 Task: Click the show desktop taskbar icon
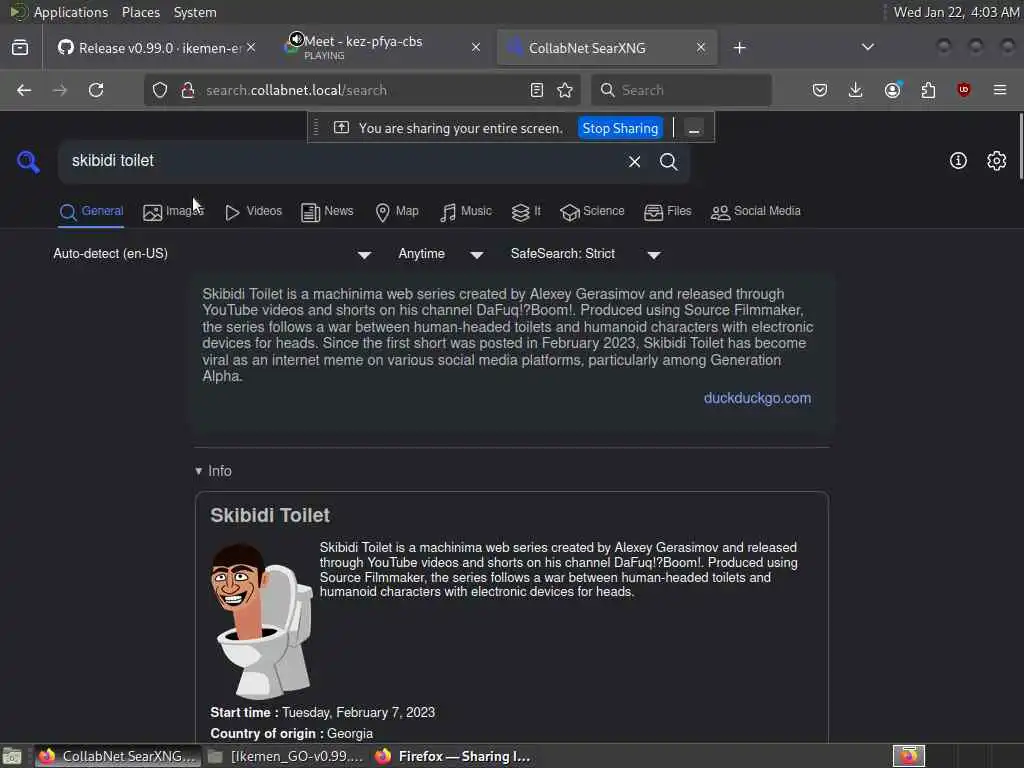(12, 757)
